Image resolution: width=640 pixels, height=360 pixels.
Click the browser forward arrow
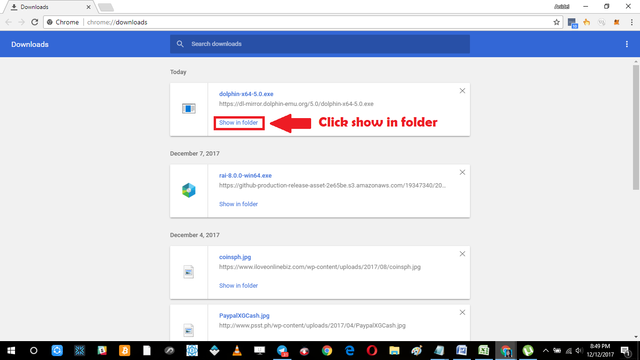21,22
